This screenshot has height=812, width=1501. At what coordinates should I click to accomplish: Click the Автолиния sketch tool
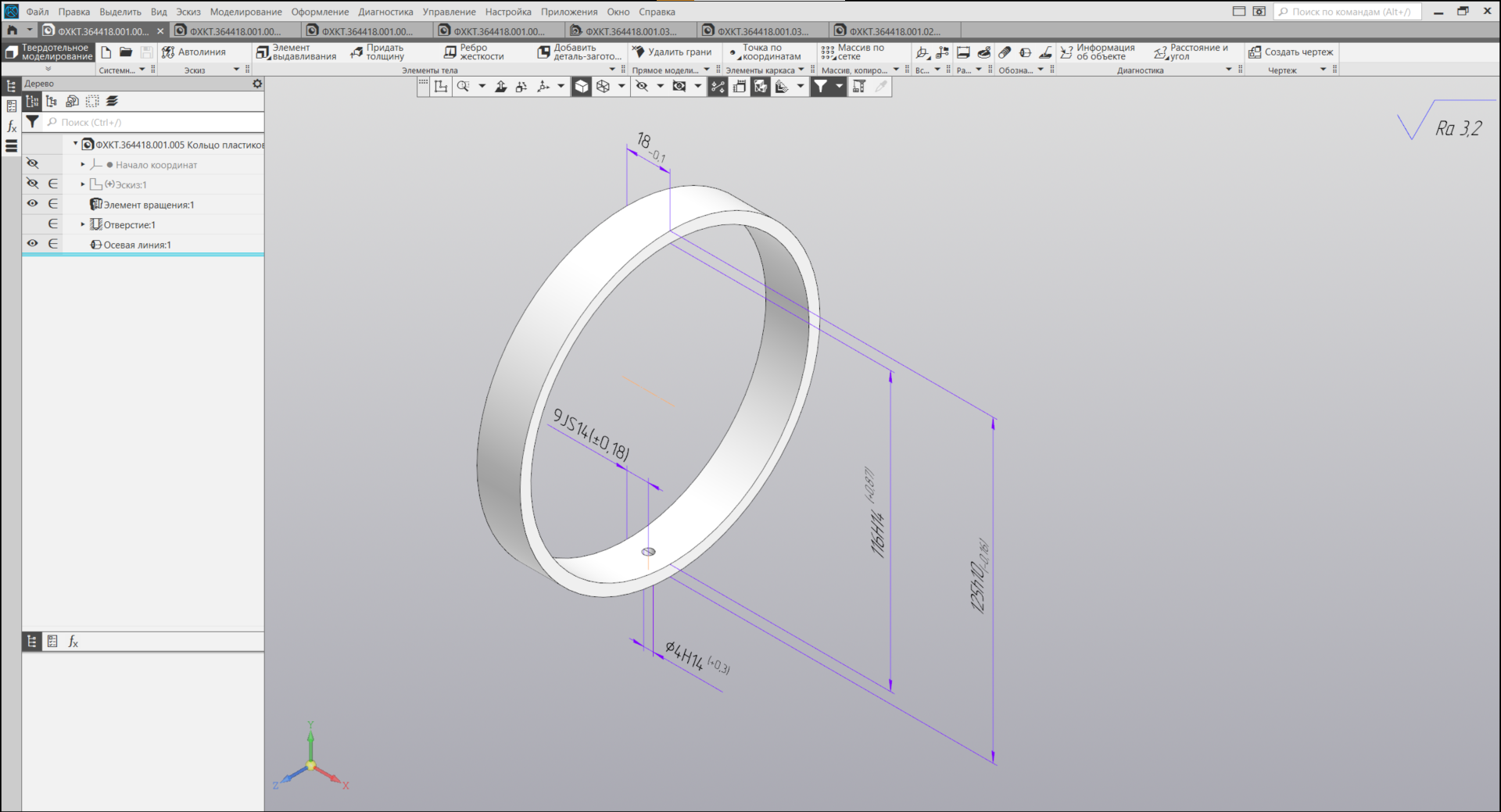193,52
